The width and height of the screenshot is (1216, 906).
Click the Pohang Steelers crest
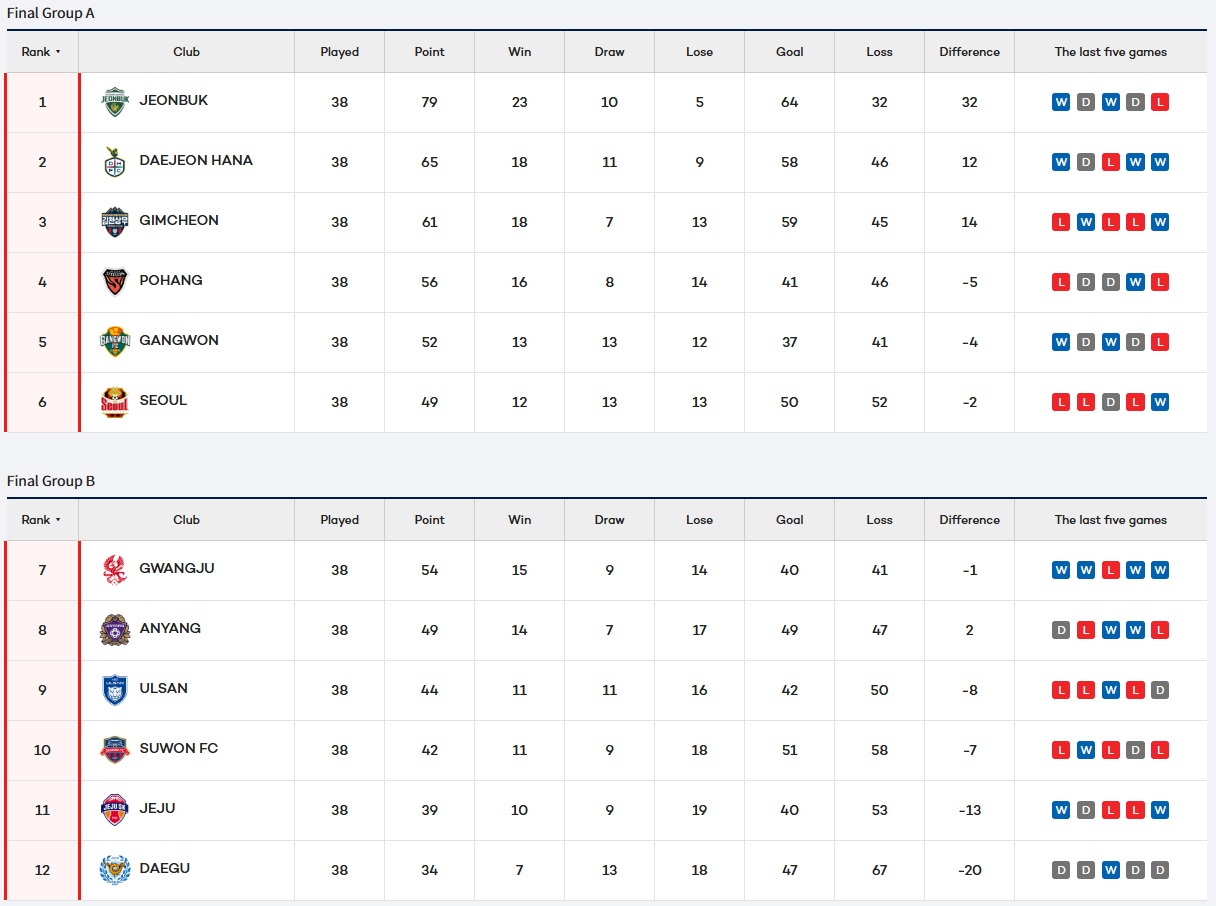point(115,282)
